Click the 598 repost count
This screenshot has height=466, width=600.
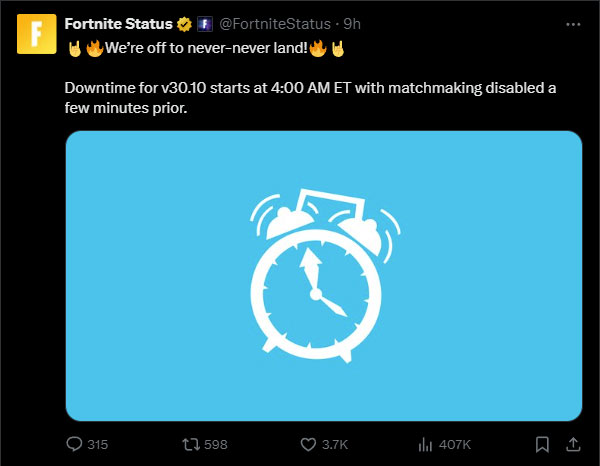click(x=216, y=444)
